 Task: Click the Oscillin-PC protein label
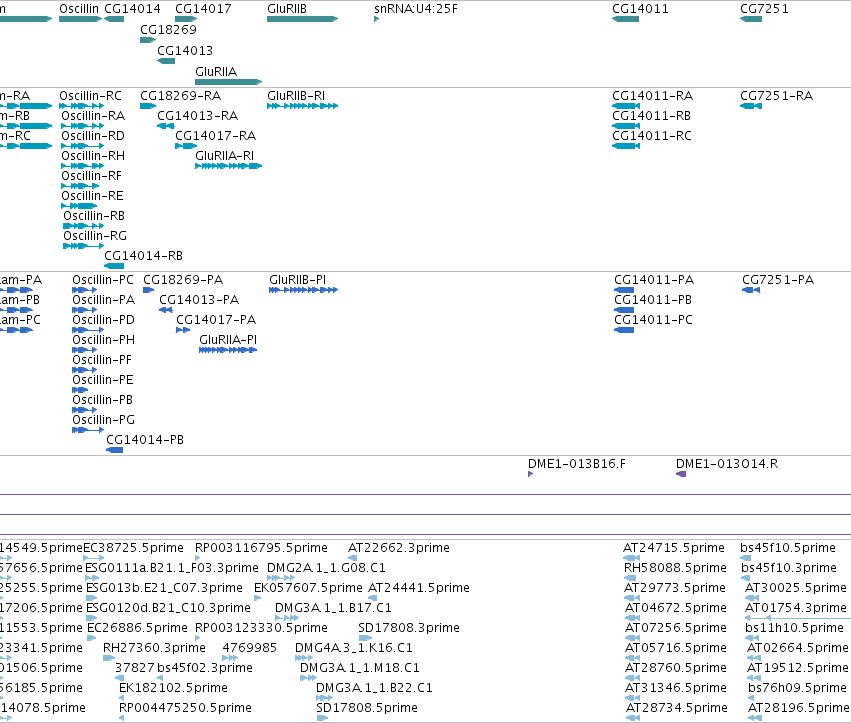pyautogui.click(x=103, y=280)
